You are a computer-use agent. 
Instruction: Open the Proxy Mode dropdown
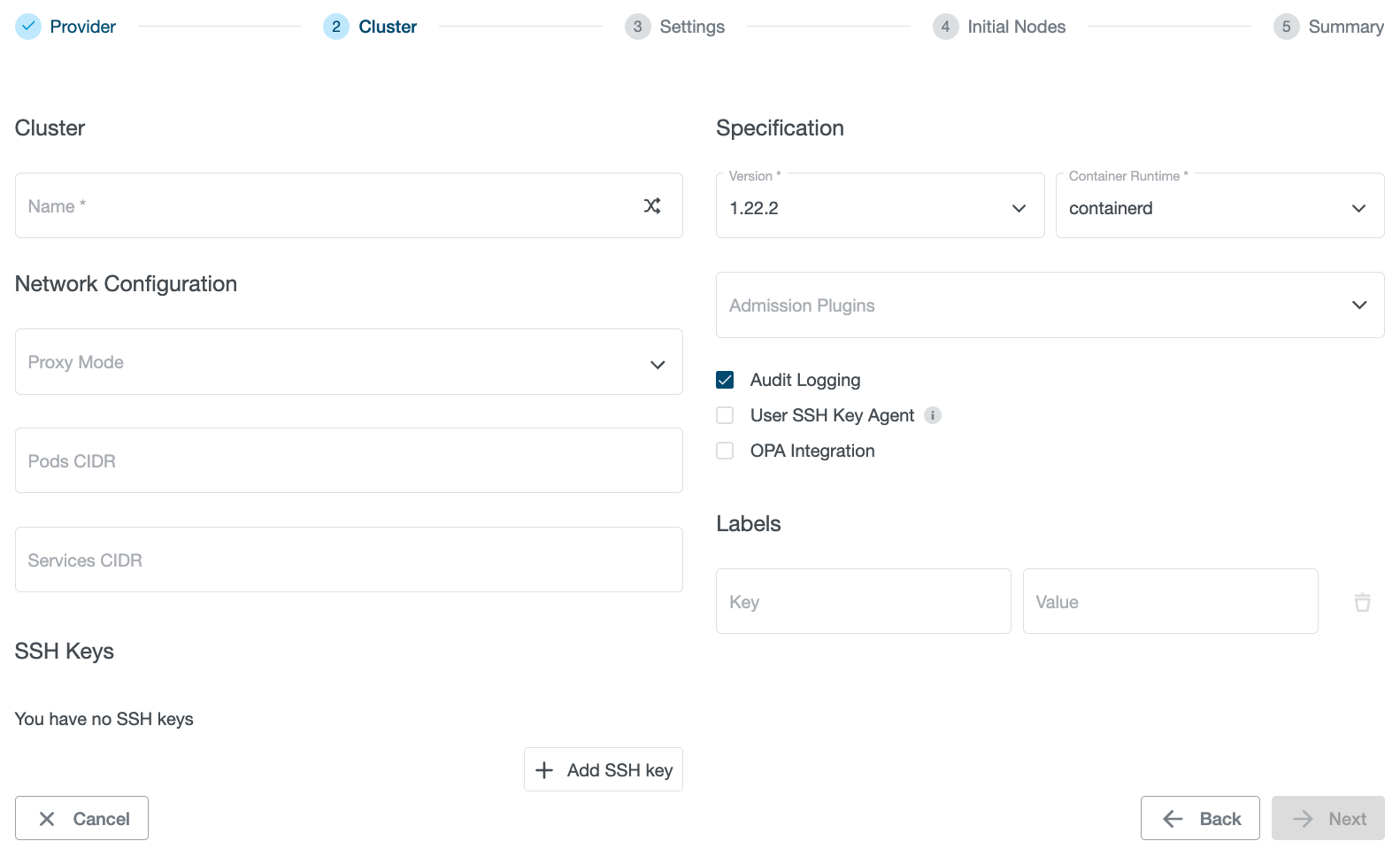(x=349, y=362)
